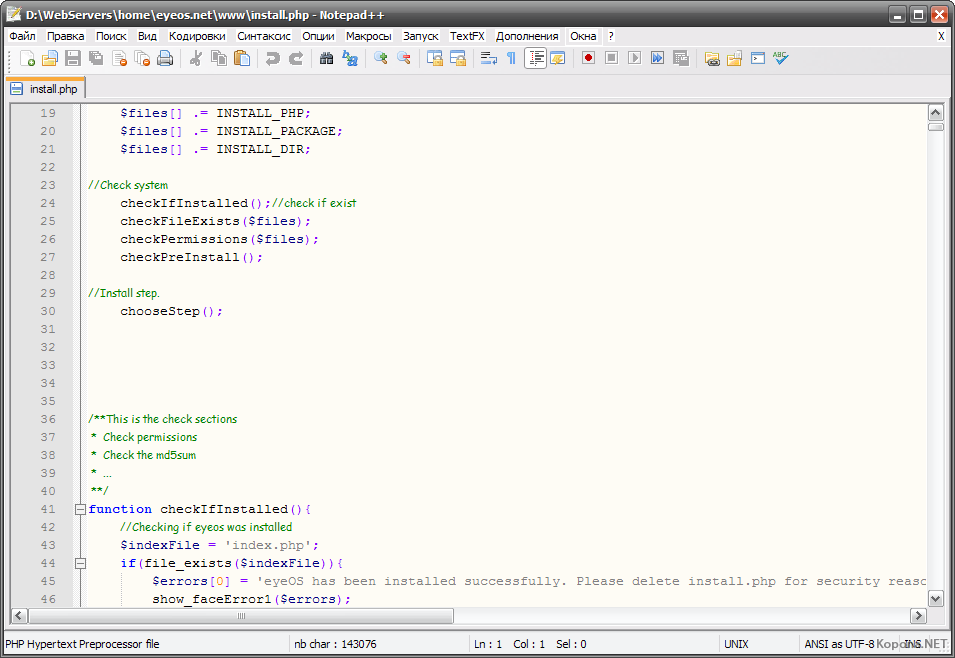
Task: Open Find using binoculars icon
Action: [326, 58]
